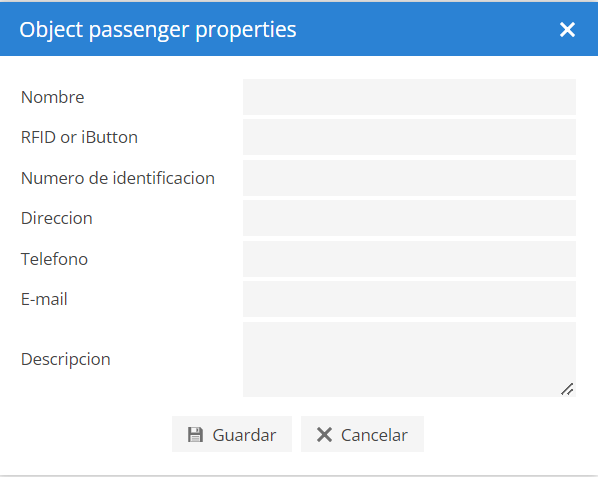Click inside the Descripcion text area
This screenshot has width=598, height=477.
(409, 359)
